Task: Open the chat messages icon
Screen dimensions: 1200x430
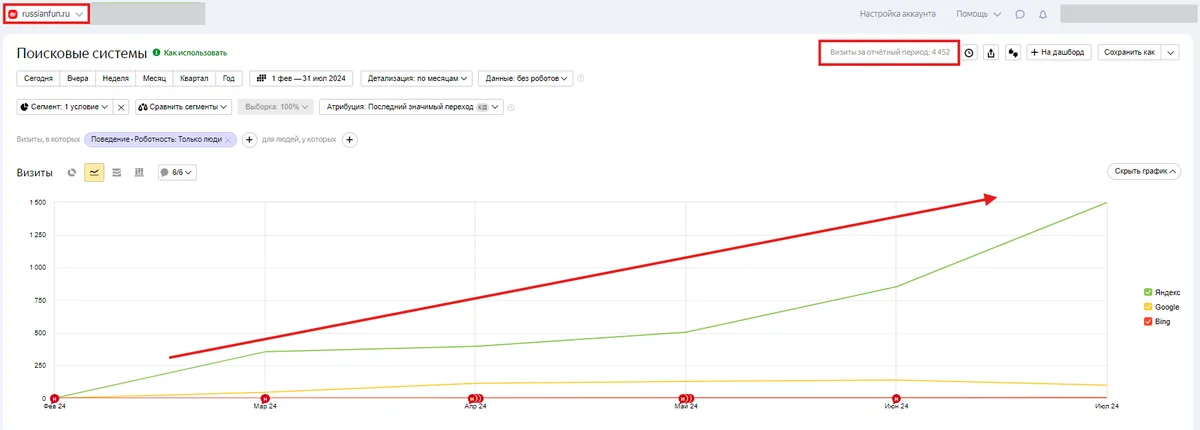Action: click(1020, 14)
